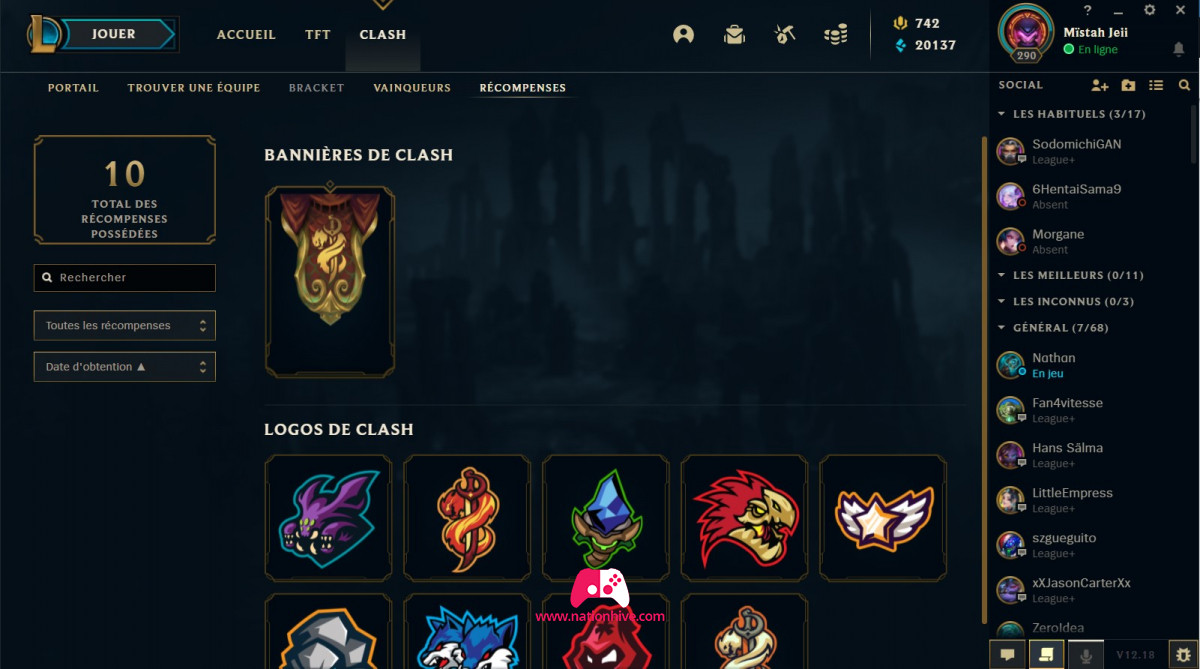The width and height of the screenshot is (1200, 669).
Task: Go to the TFT menu item
Action: (x=318, y=34)
